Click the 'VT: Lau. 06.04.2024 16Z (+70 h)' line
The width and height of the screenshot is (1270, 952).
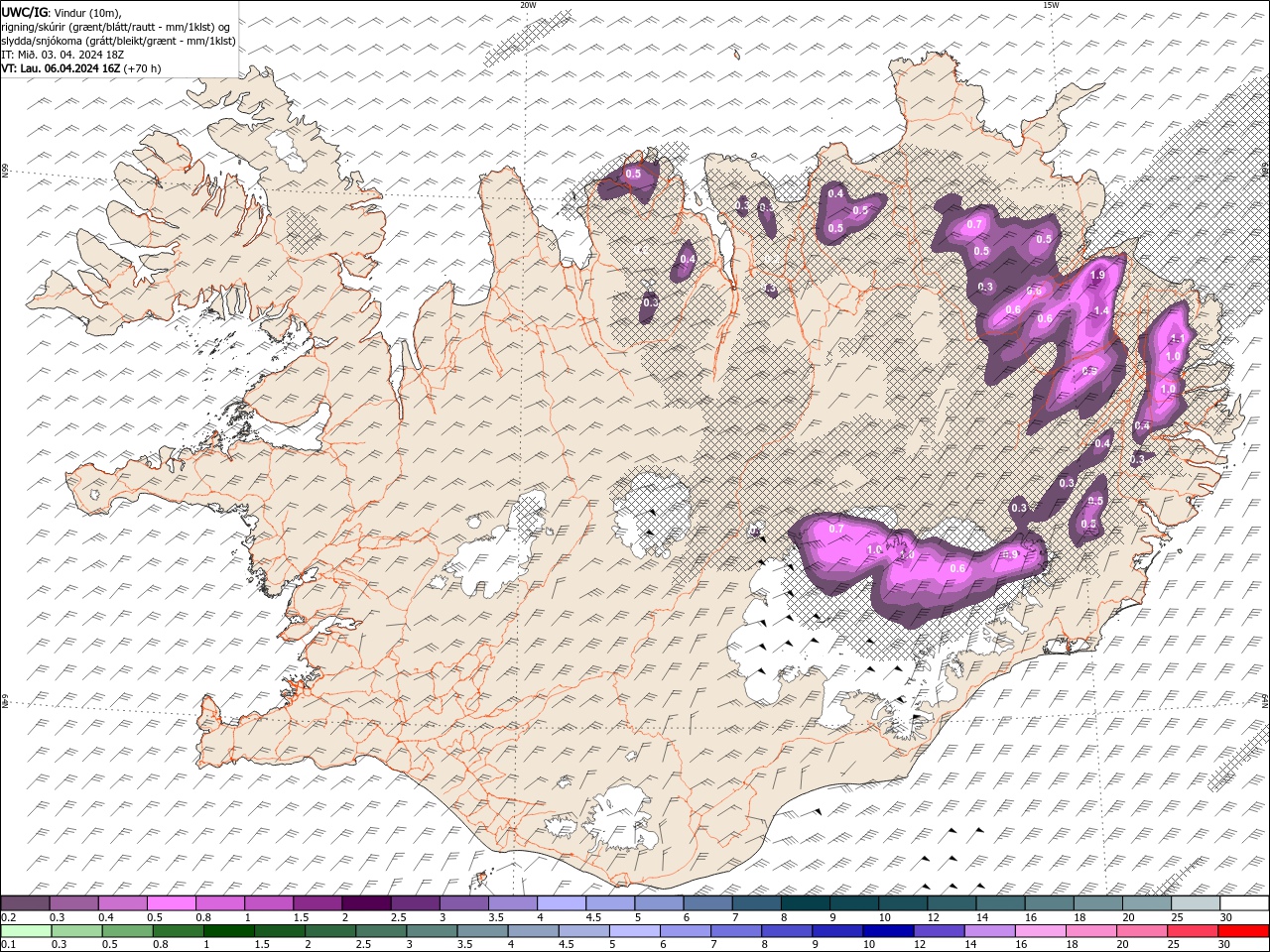click(81, 68)
